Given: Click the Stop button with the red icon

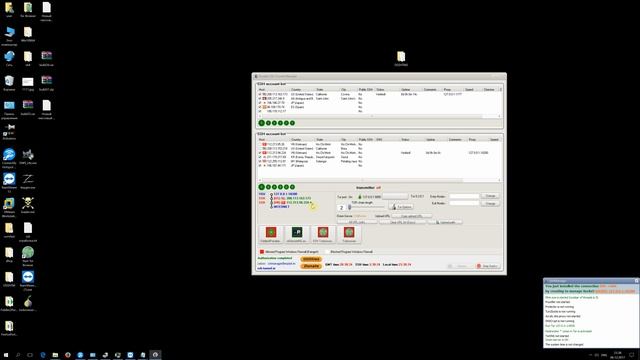Looking at the screenshot, I should [487, 266].
